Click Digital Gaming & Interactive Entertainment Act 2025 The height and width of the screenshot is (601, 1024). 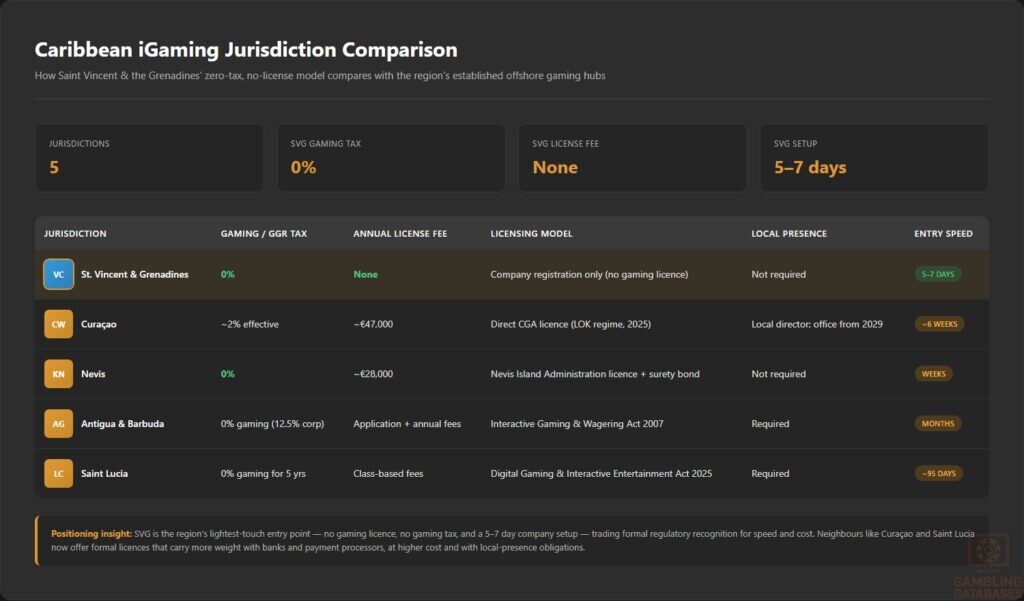(x=601, y=474)
